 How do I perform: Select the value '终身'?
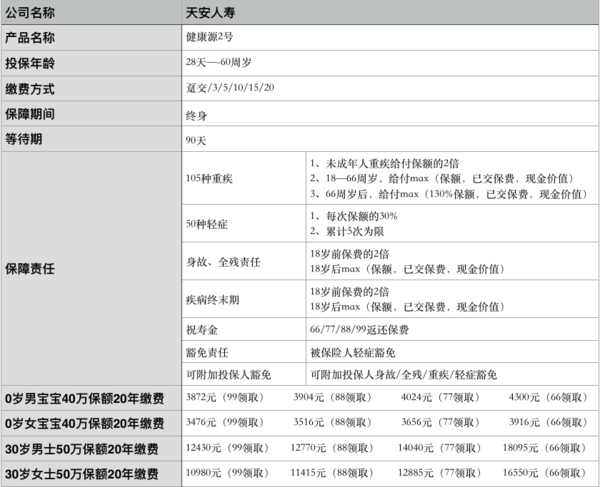tap(196, 116)
